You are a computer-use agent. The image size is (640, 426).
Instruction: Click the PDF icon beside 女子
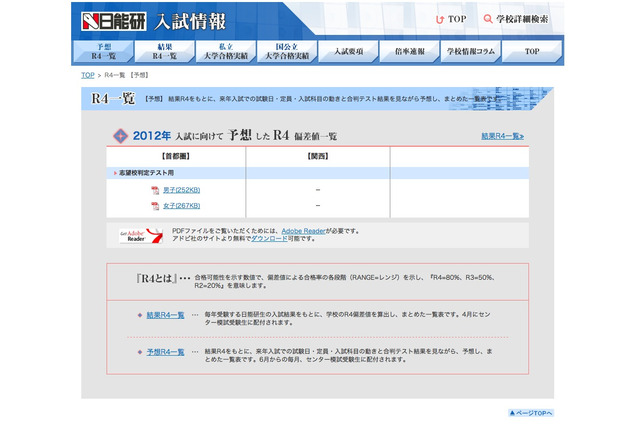tap(155, 206)
